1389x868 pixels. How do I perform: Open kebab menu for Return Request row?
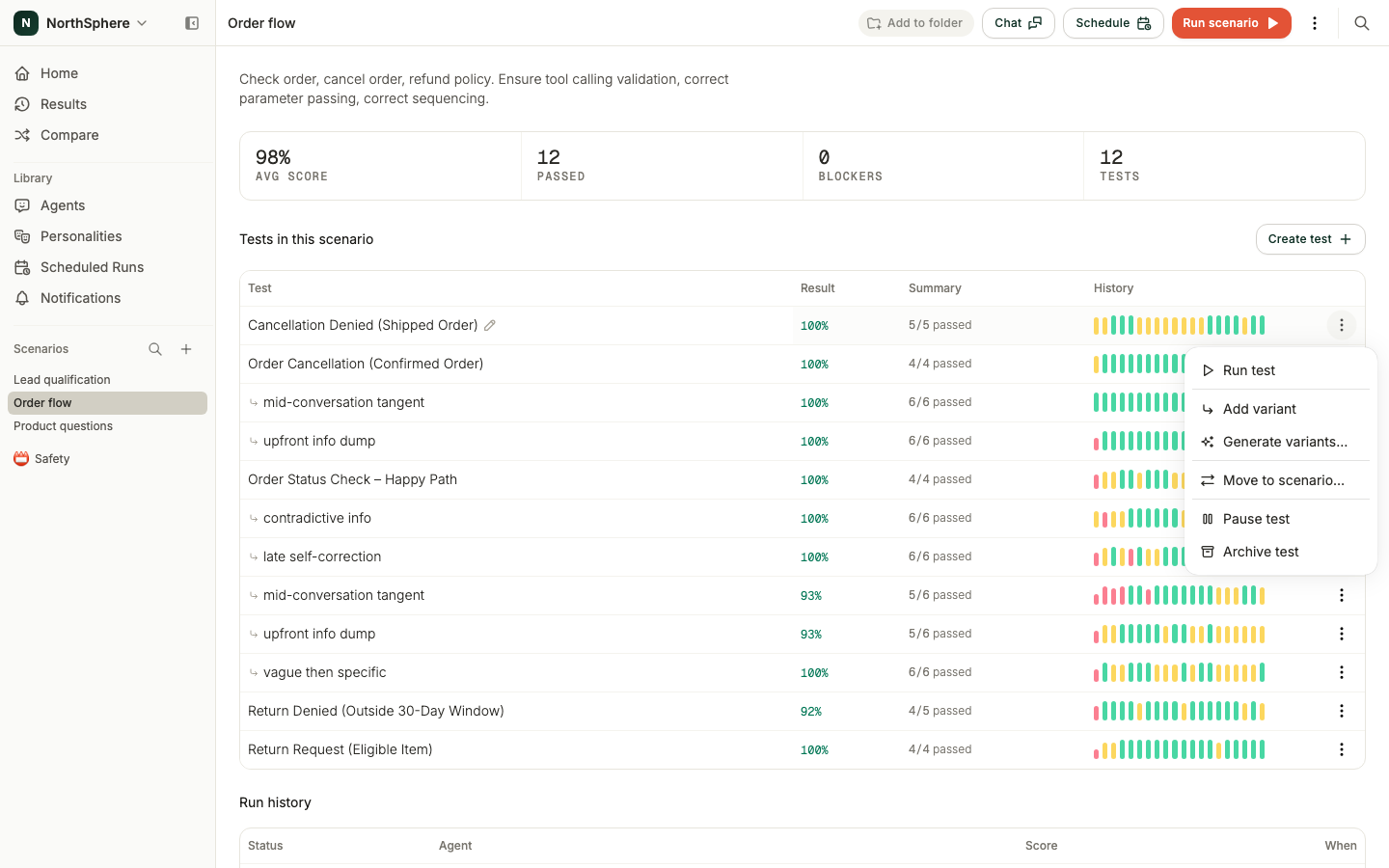(1342, 749)
